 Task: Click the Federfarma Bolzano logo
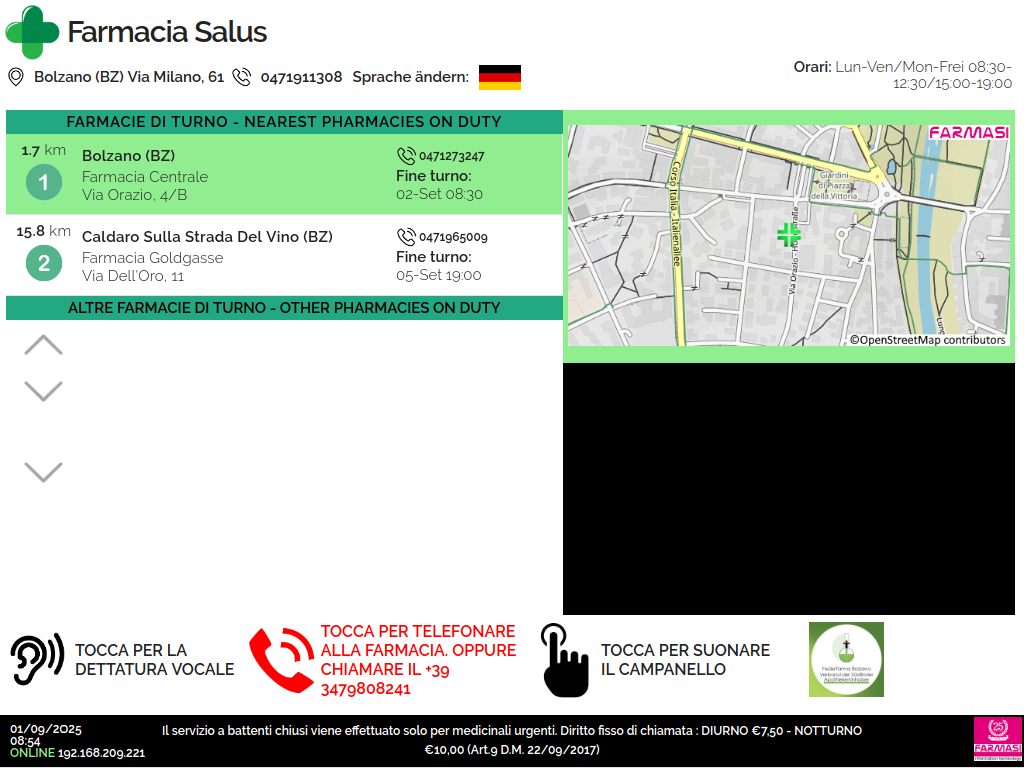coord(845,660)
